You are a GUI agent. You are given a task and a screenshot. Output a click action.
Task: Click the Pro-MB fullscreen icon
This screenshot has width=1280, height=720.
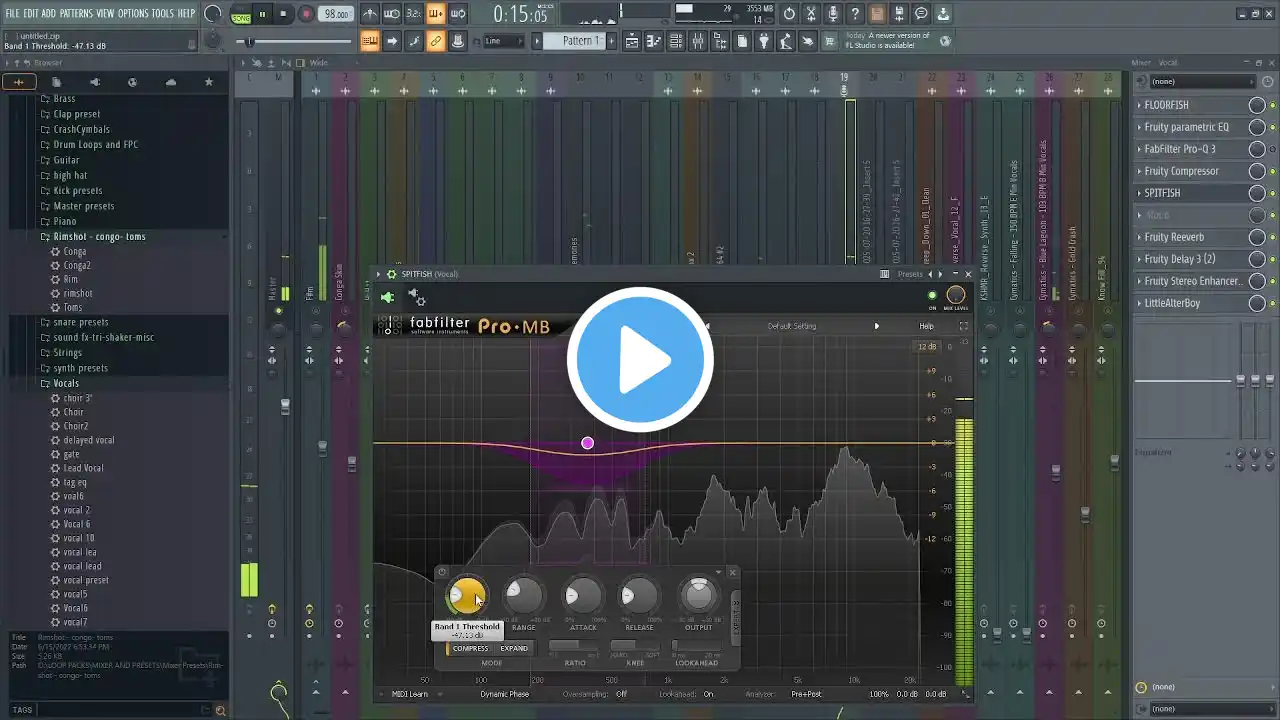pyautogui.click(x=964, y=326)
